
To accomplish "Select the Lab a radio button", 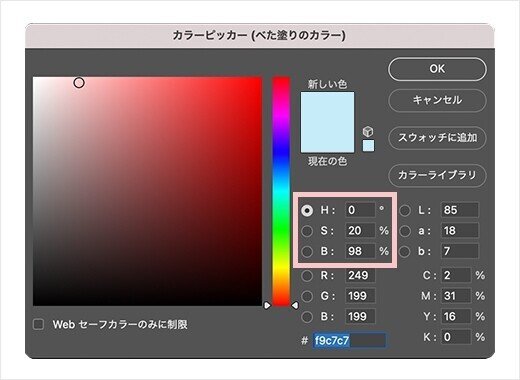I will pos(405,231).
